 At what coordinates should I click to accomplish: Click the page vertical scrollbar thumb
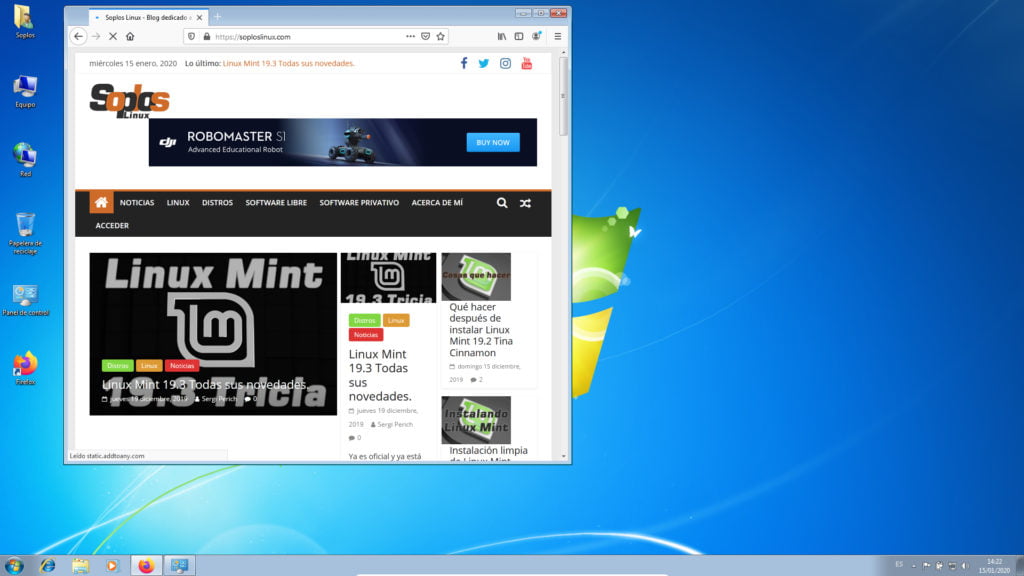(563, 96)
